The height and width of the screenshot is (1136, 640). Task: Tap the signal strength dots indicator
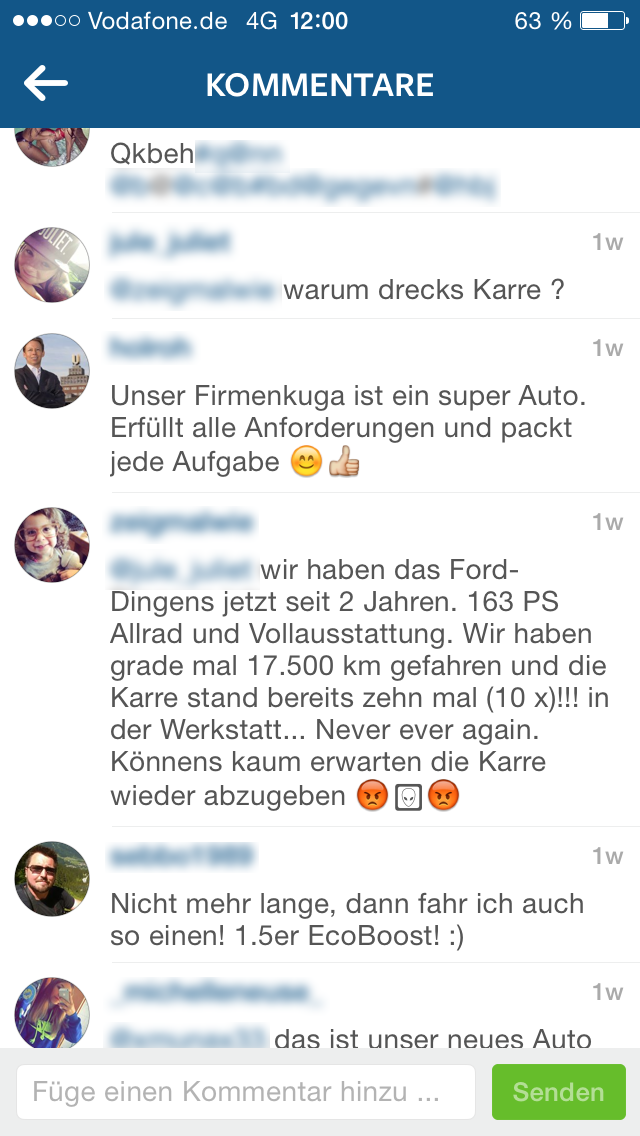click(x=46, y=20)
